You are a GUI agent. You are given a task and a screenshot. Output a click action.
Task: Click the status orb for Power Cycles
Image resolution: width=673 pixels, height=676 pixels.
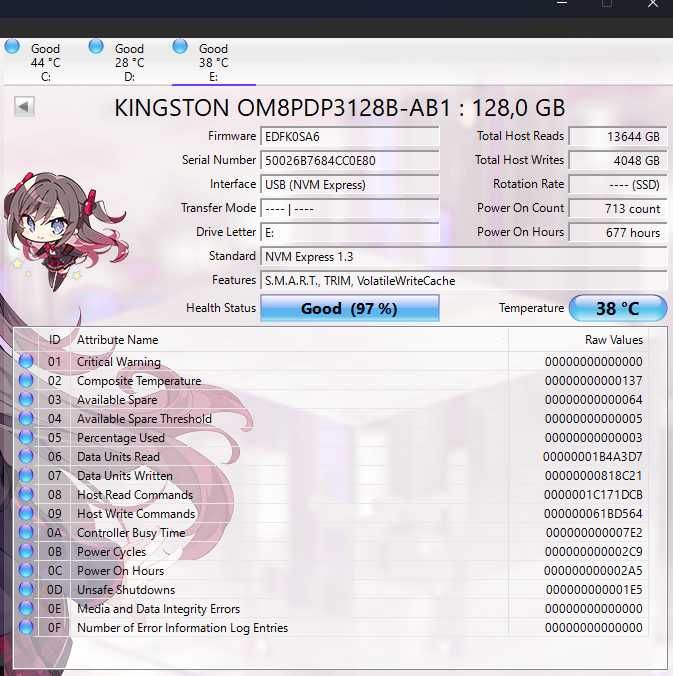tap(26, 551)
